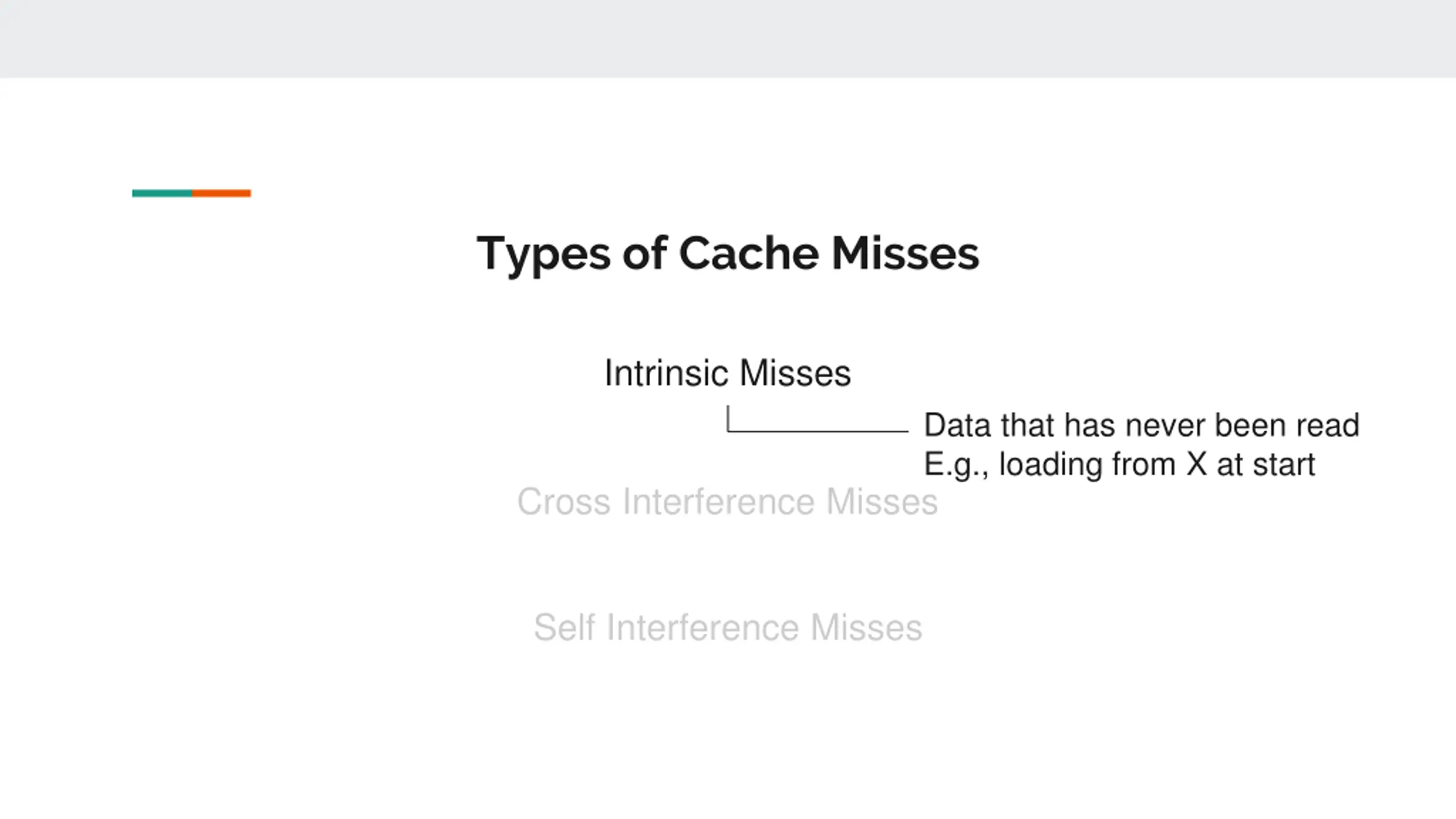Click the "Types of Cache Misses" slide title
This screenshot has width=1456, height=819.
pyautogui.click(x=728, y=254)
